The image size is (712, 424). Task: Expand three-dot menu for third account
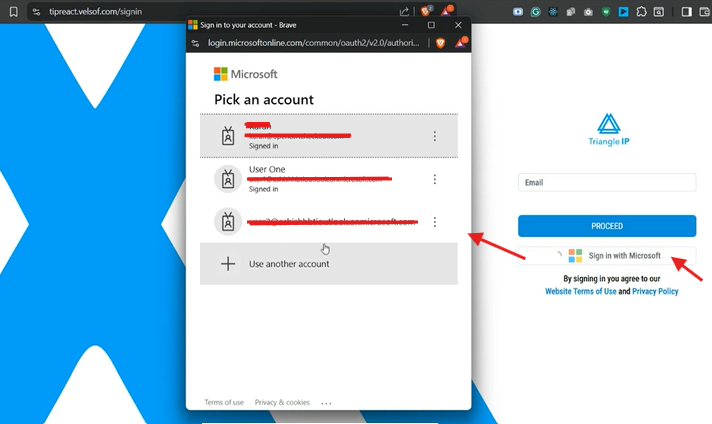coord(434,222)
